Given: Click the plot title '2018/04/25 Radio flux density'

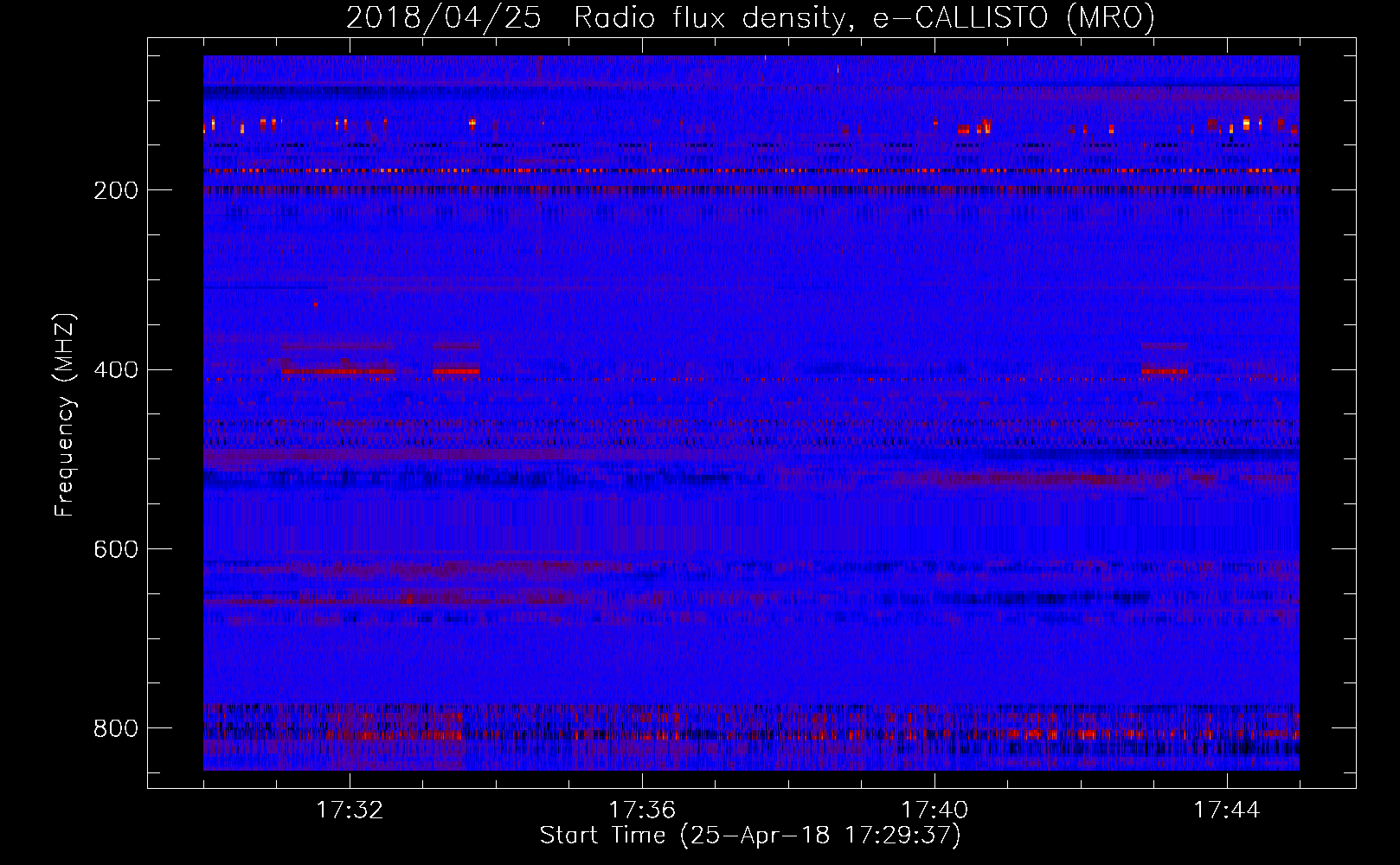Looking at the screenshot, I should [750, 18].
